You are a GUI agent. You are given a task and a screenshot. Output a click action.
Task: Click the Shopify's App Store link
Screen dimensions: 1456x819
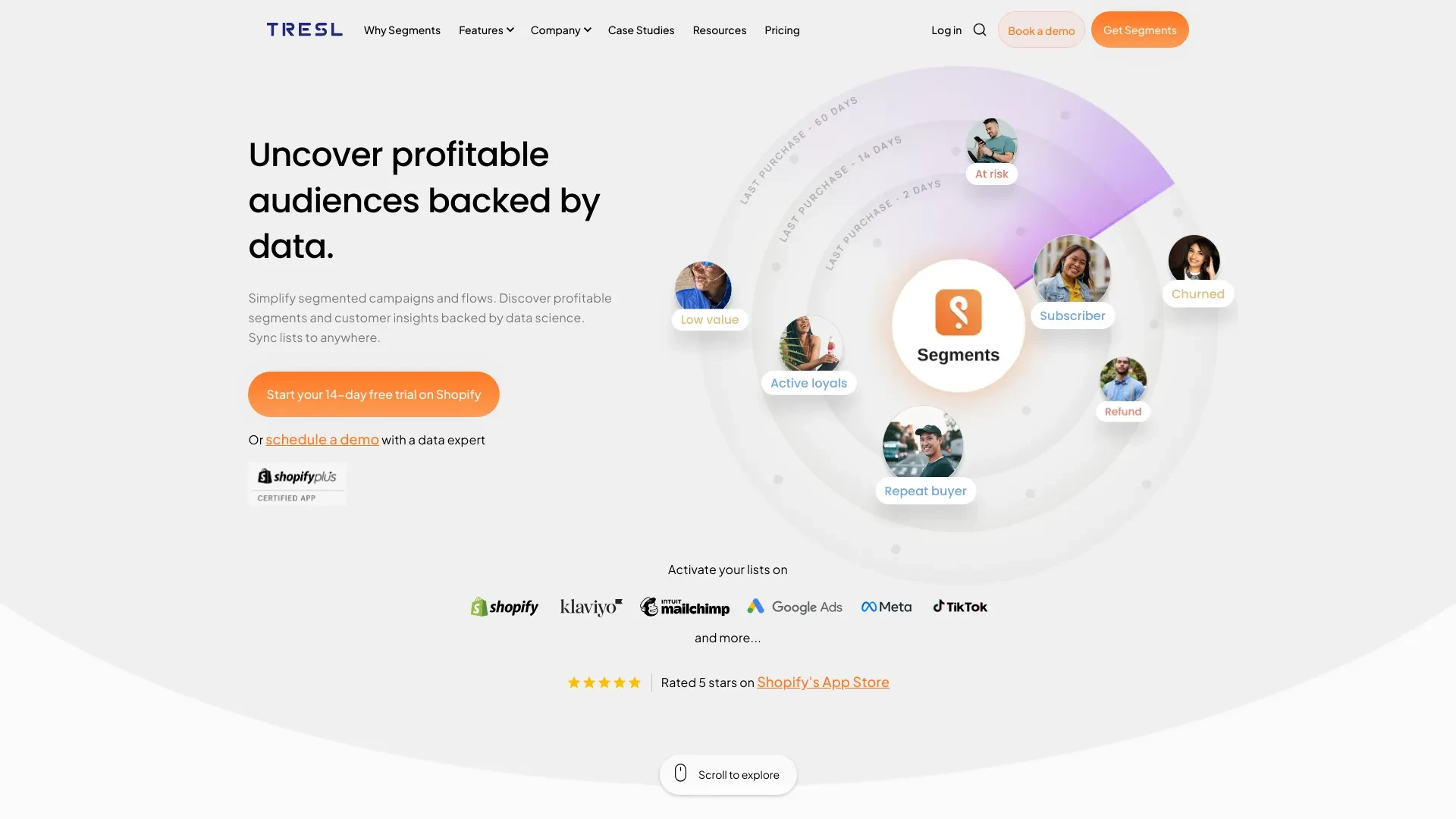point(823,682)
